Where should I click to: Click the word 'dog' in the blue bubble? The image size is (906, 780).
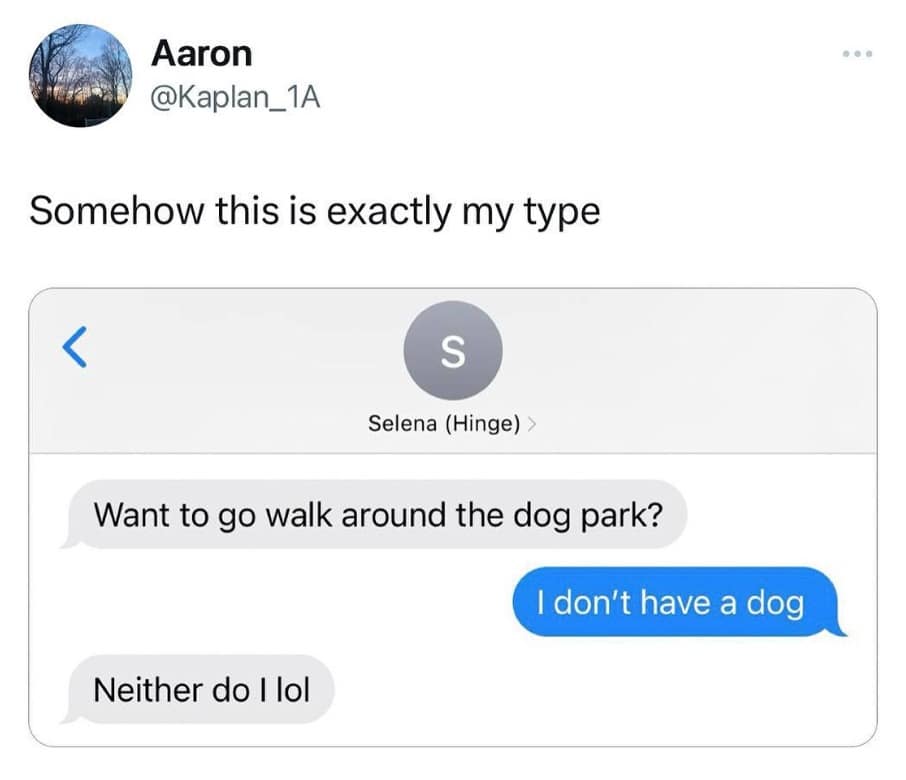[775, 604]
